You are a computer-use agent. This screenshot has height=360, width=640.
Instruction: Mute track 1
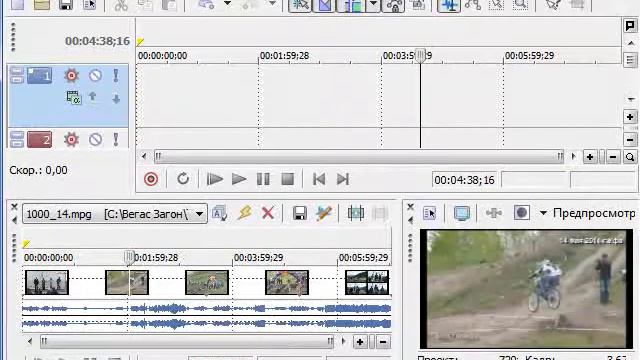pyautogui.click(x=96, y=76)
